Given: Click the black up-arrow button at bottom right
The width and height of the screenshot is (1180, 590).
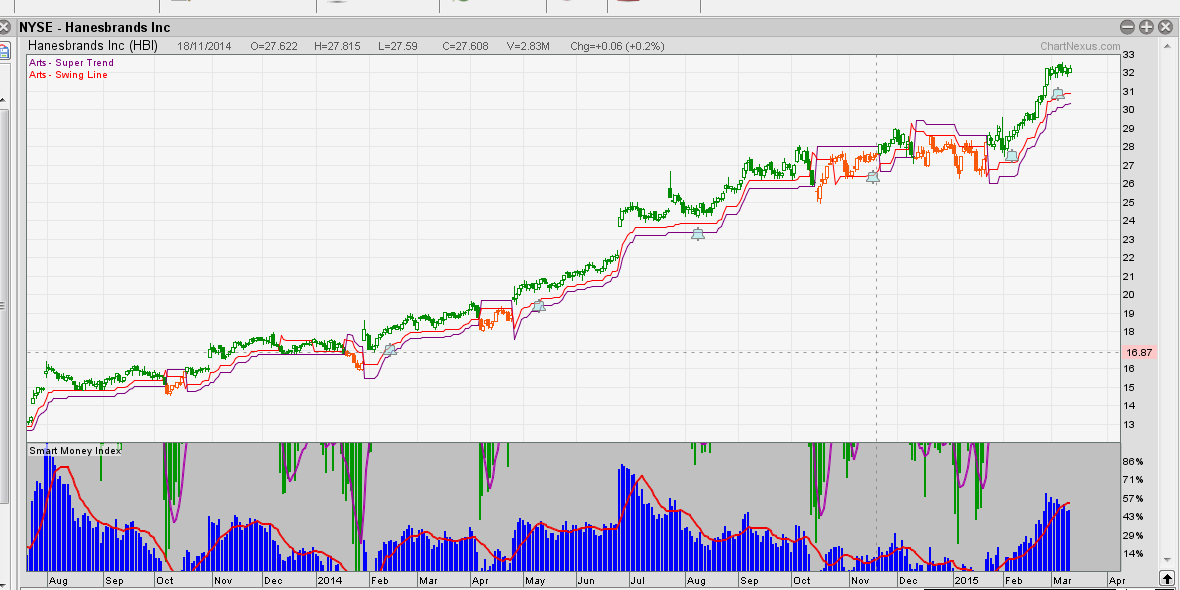Looking at the screenshot, I should 1166,579.
